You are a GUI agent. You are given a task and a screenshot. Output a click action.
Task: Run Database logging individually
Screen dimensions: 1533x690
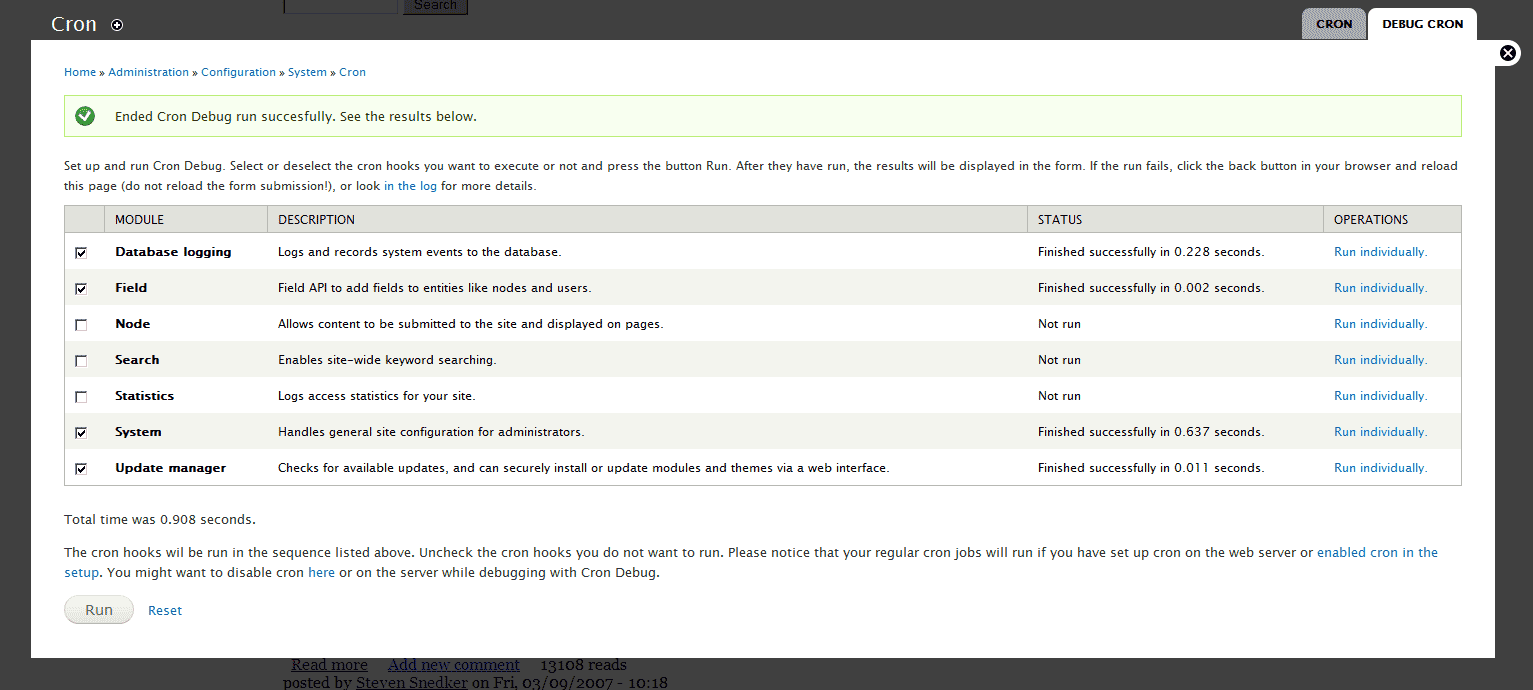(x=1380, y=252)
